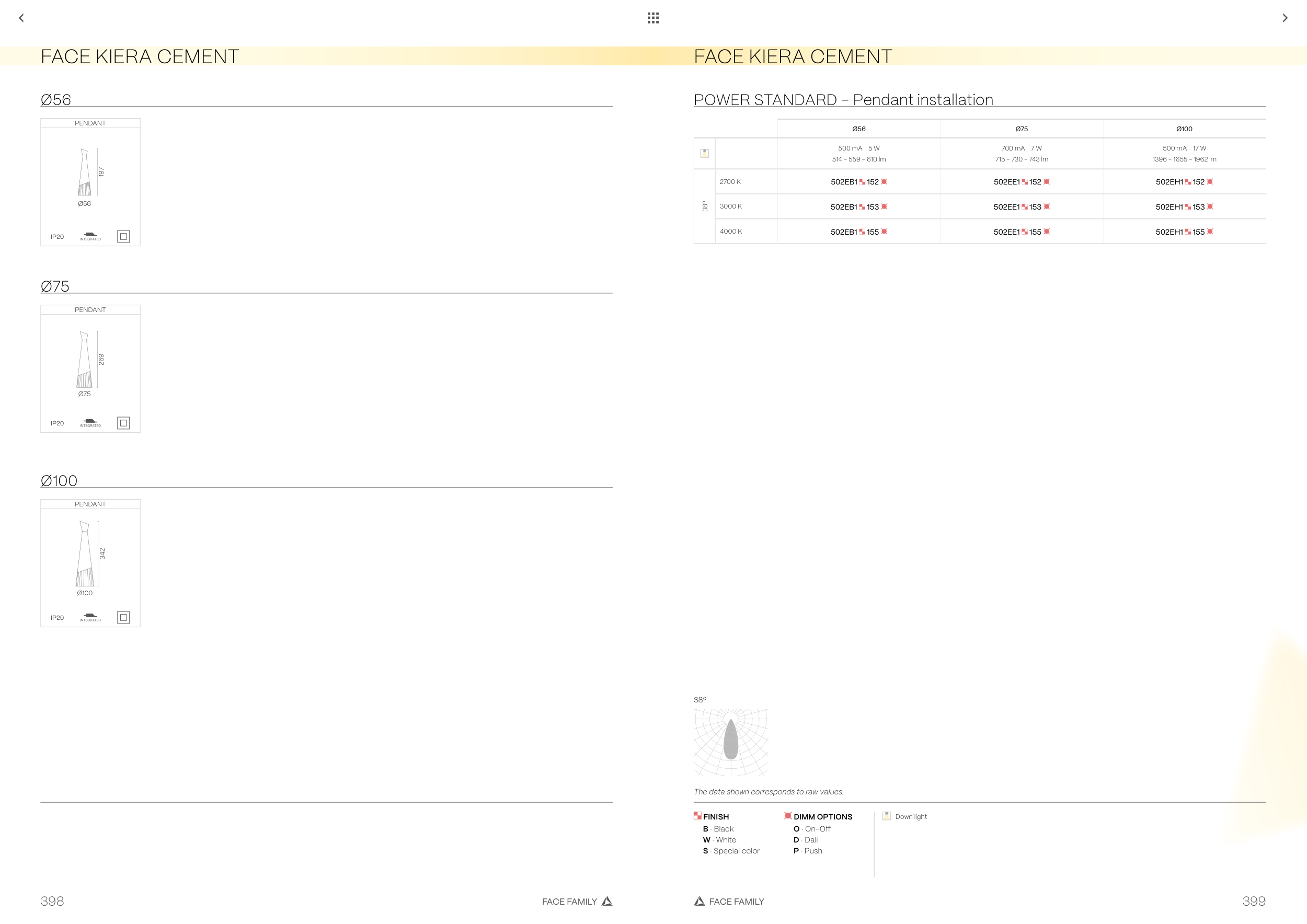Select product code 502EB1 152 in 2700 K row

tap(854, 182)
